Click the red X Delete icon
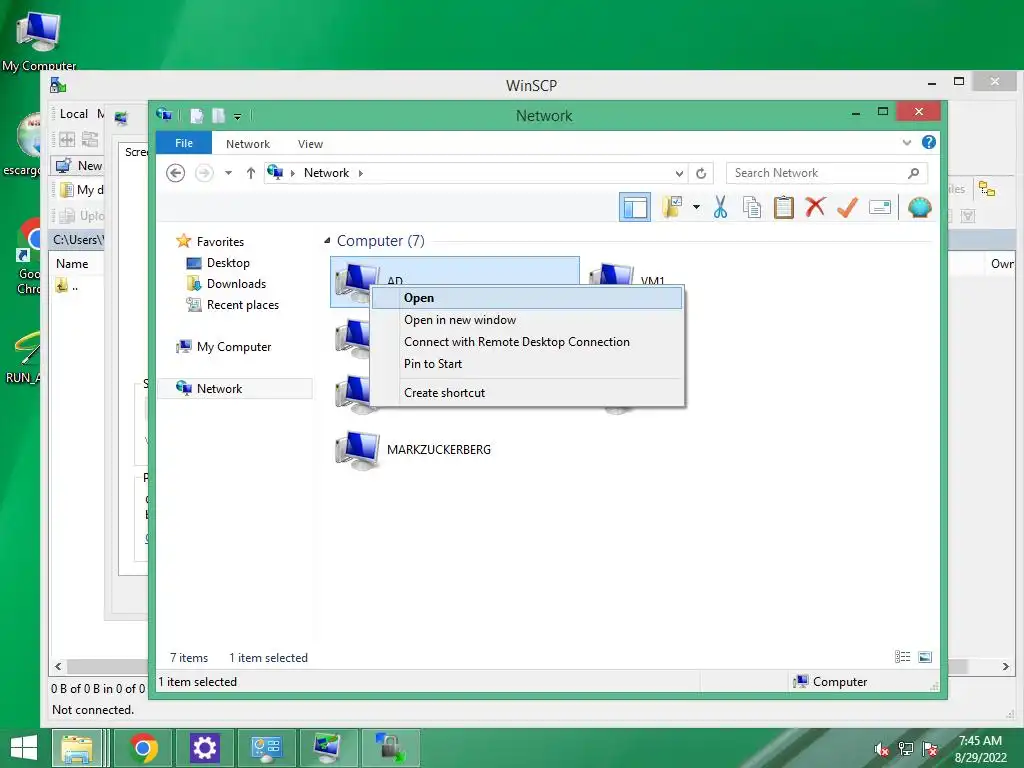 coord(815,208)
